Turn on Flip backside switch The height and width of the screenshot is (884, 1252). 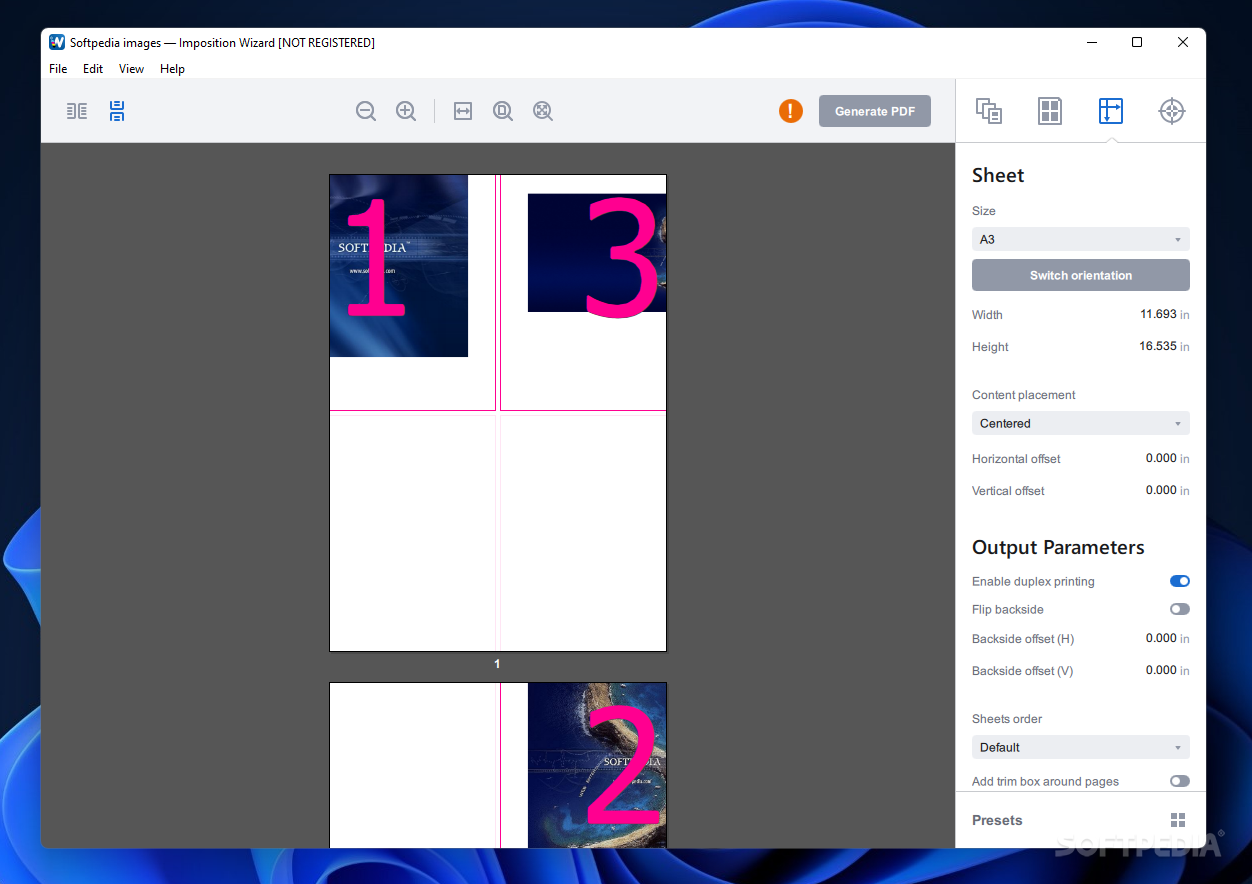click(x=1180, y=609)
